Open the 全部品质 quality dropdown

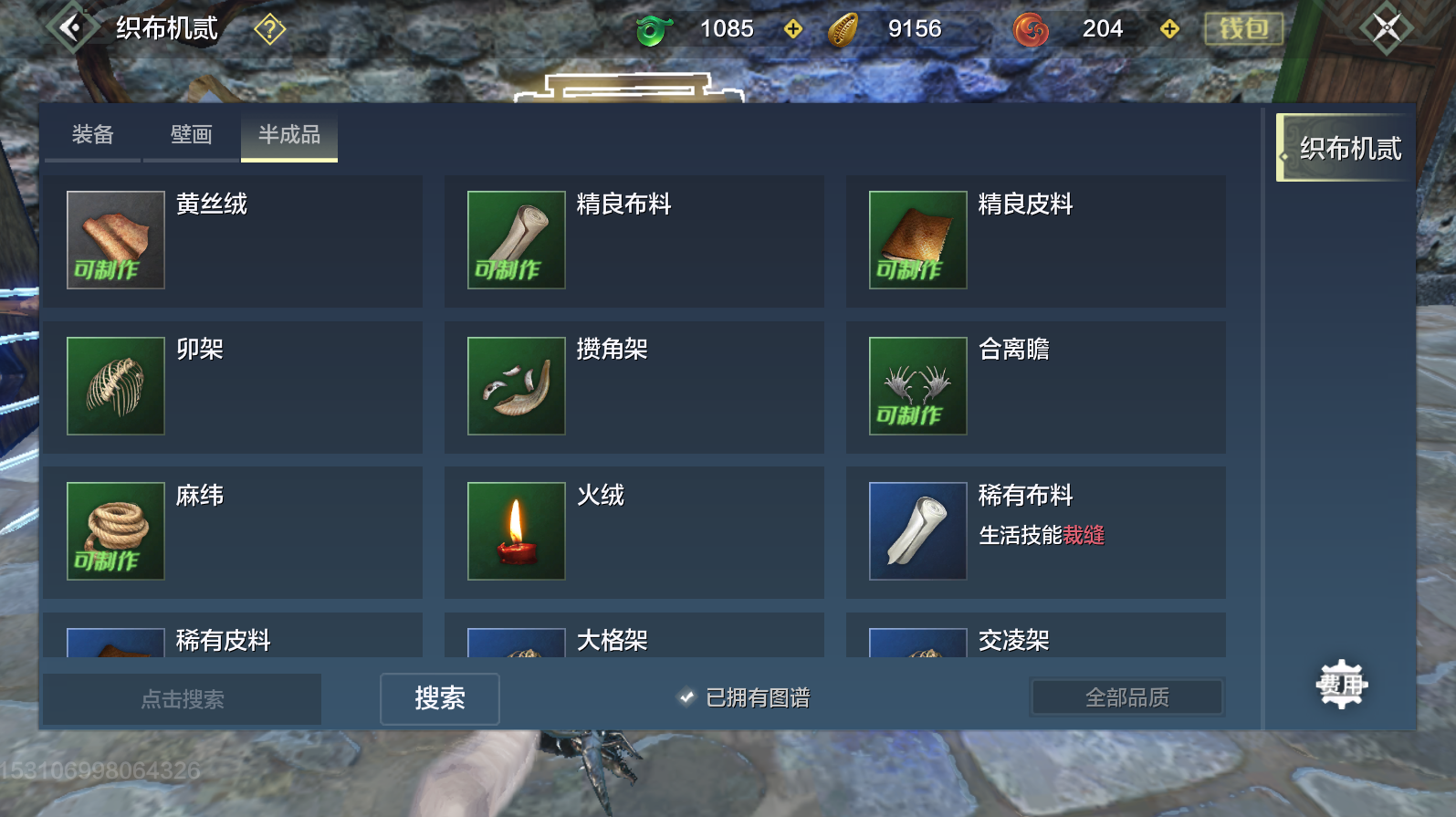pos(1127,697)
